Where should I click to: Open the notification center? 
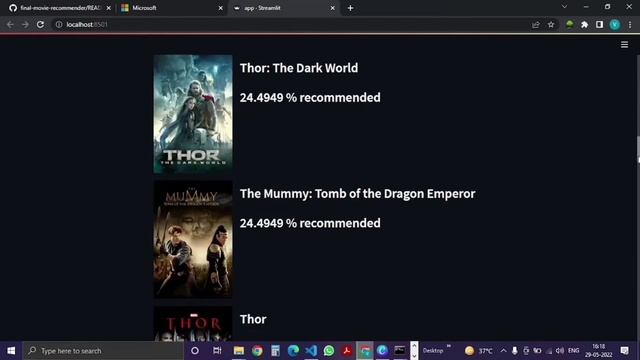(624, 351)
